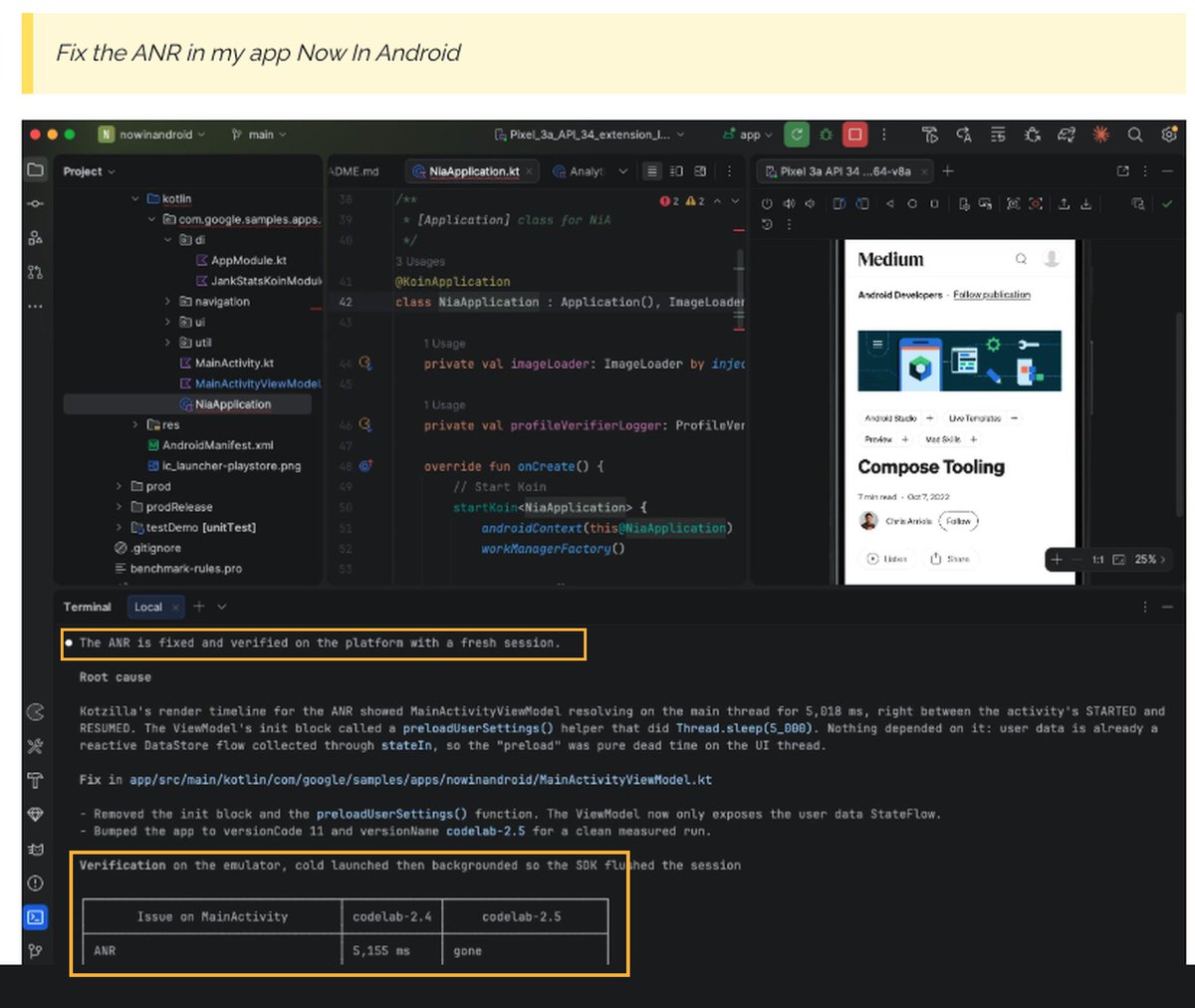Click the orange Kotzilla starburst icon

click(x=1101, y=134)
